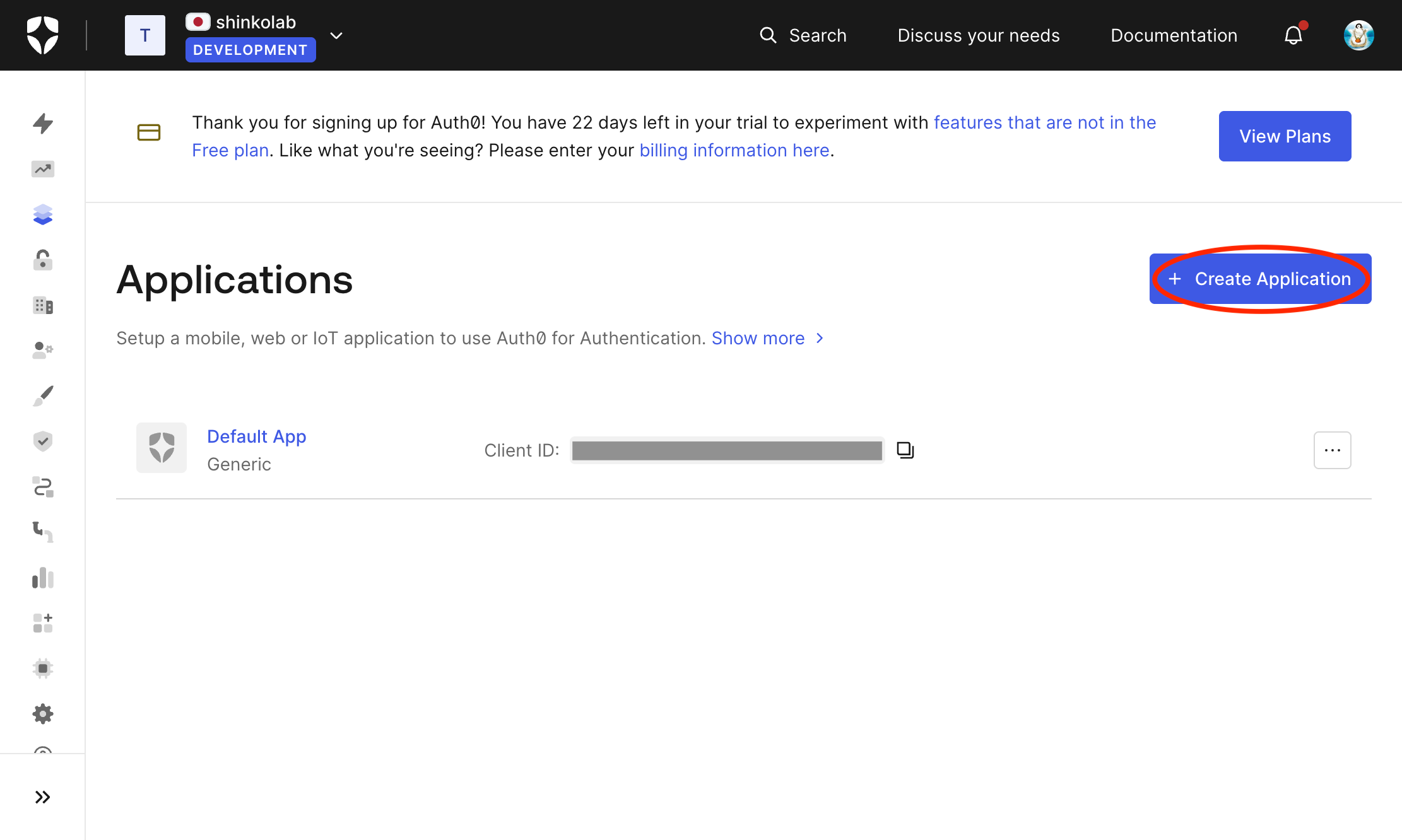Screen dimensions: 1402x840
Task: Open the User Management icon
Action: pyautogui.click(x=42, y=351)
